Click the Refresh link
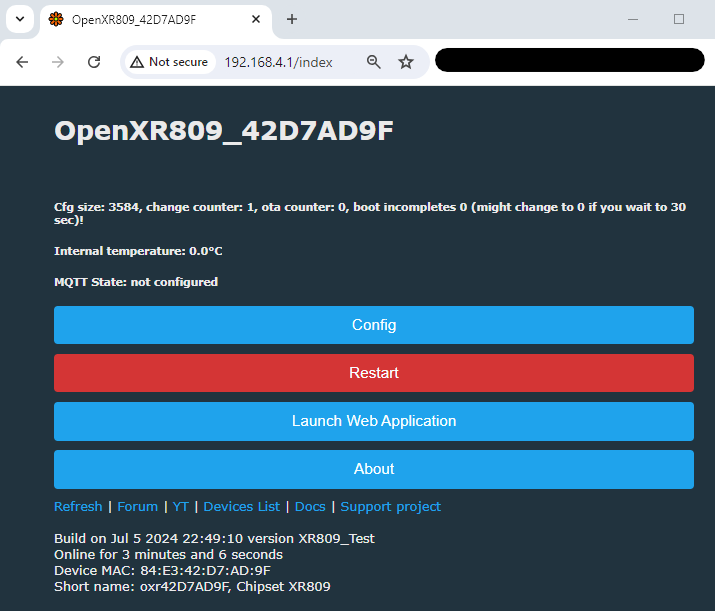 [78, 507]
